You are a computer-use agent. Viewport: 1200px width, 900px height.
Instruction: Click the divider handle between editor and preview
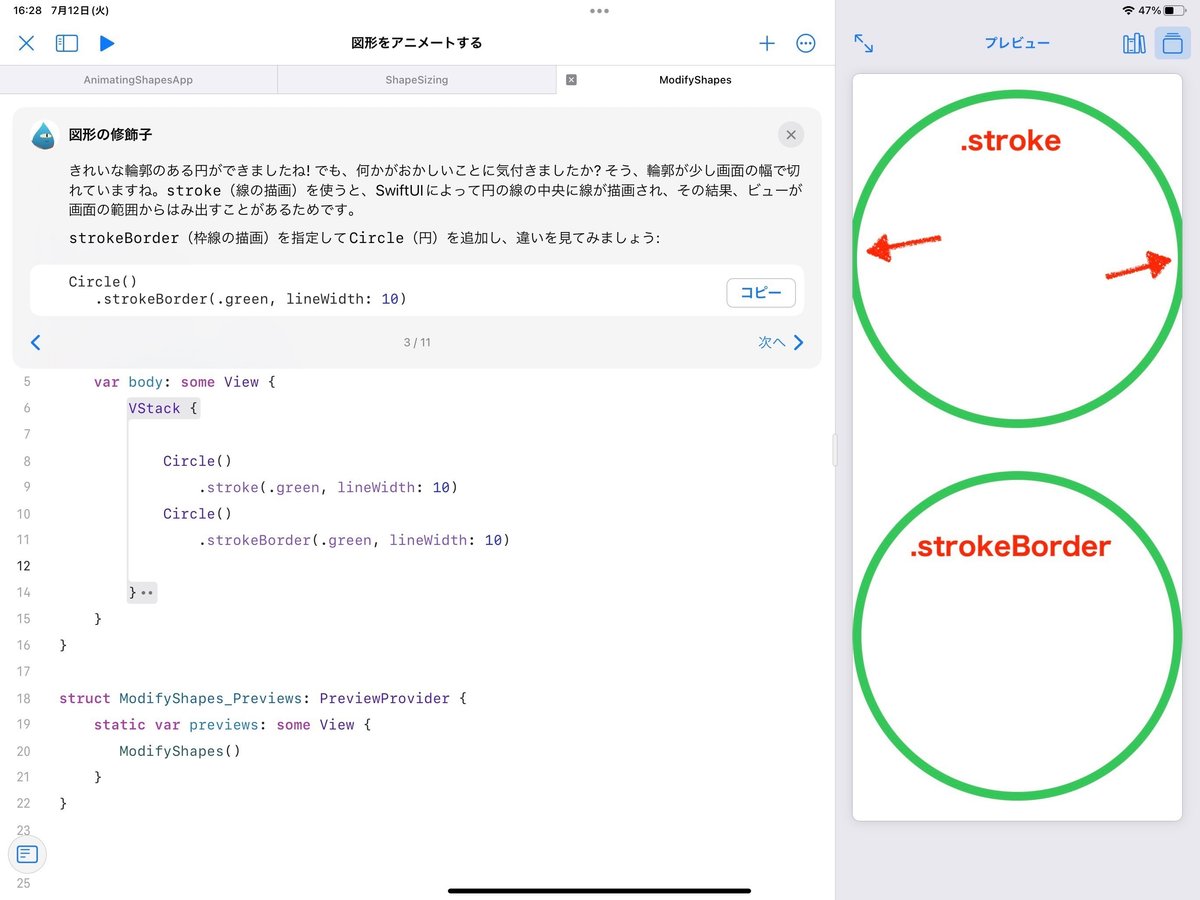pos(835,450)
